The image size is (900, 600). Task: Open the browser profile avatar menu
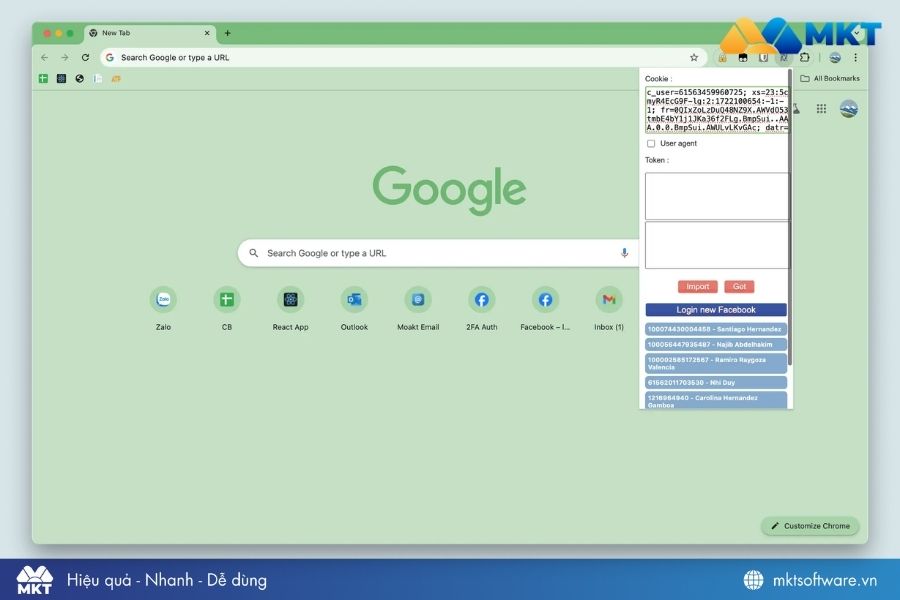[x=834, y=57]
